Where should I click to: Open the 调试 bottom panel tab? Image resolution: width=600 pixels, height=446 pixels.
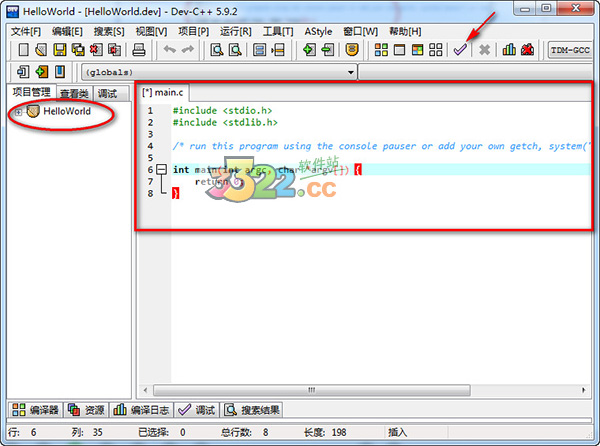pos(197,410)
